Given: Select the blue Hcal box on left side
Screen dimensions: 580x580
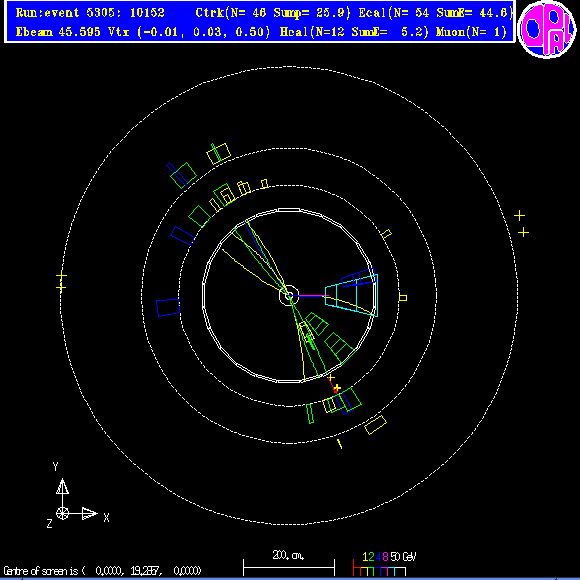Looking at the screenshot, I should 168,308.
